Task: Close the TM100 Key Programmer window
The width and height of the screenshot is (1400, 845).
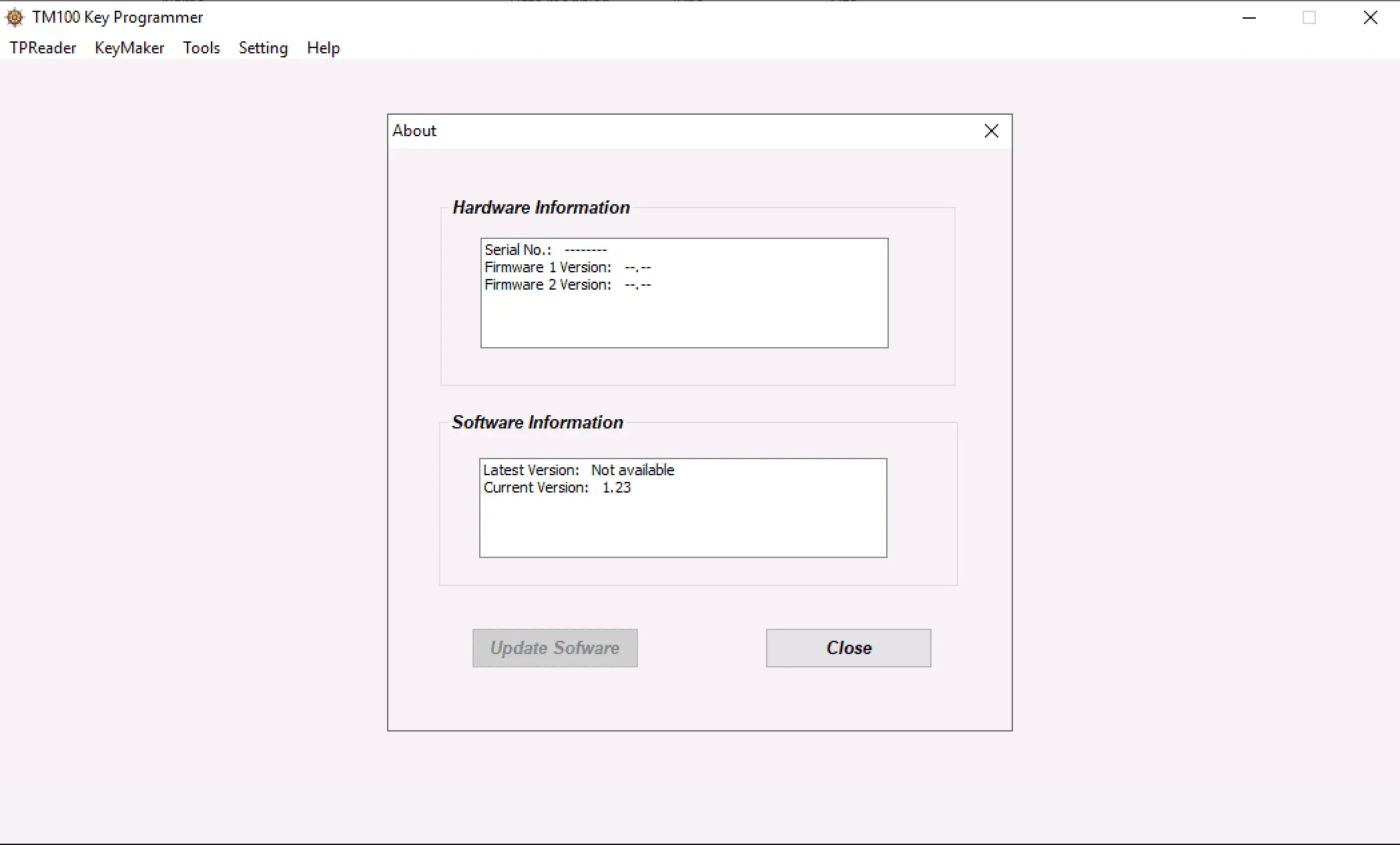Action: 1370,17
